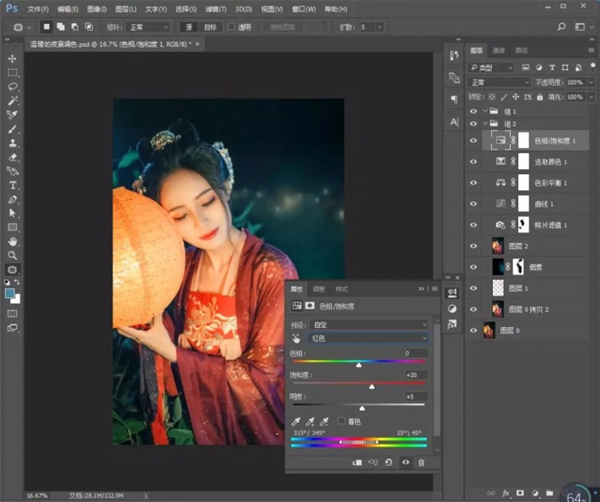Click the Zoom tool in the toolbar
The image size is (600, 502).
click(x=13, y=255)
